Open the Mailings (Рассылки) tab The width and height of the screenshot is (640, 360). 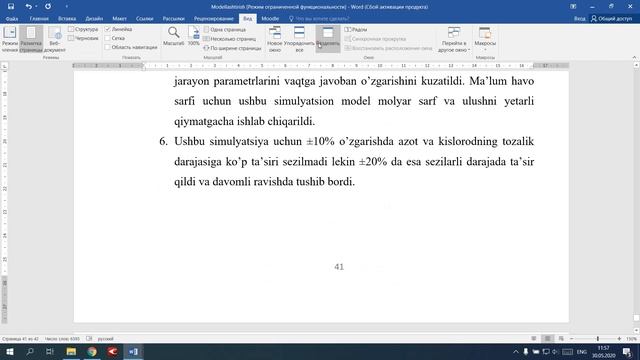tap(173, 18)
